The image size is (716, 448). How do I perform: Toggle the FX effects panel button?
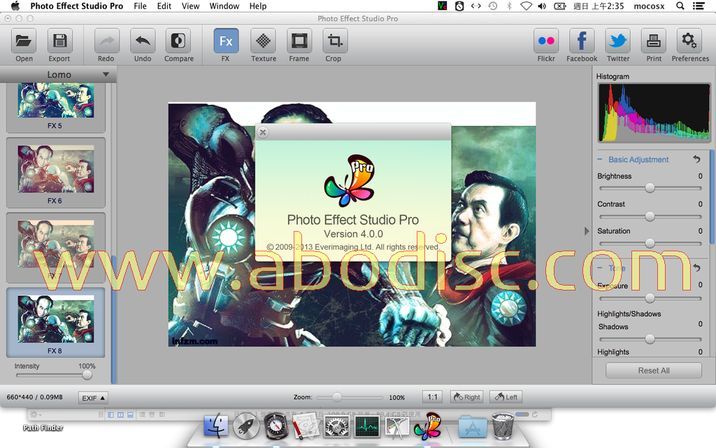225,42
